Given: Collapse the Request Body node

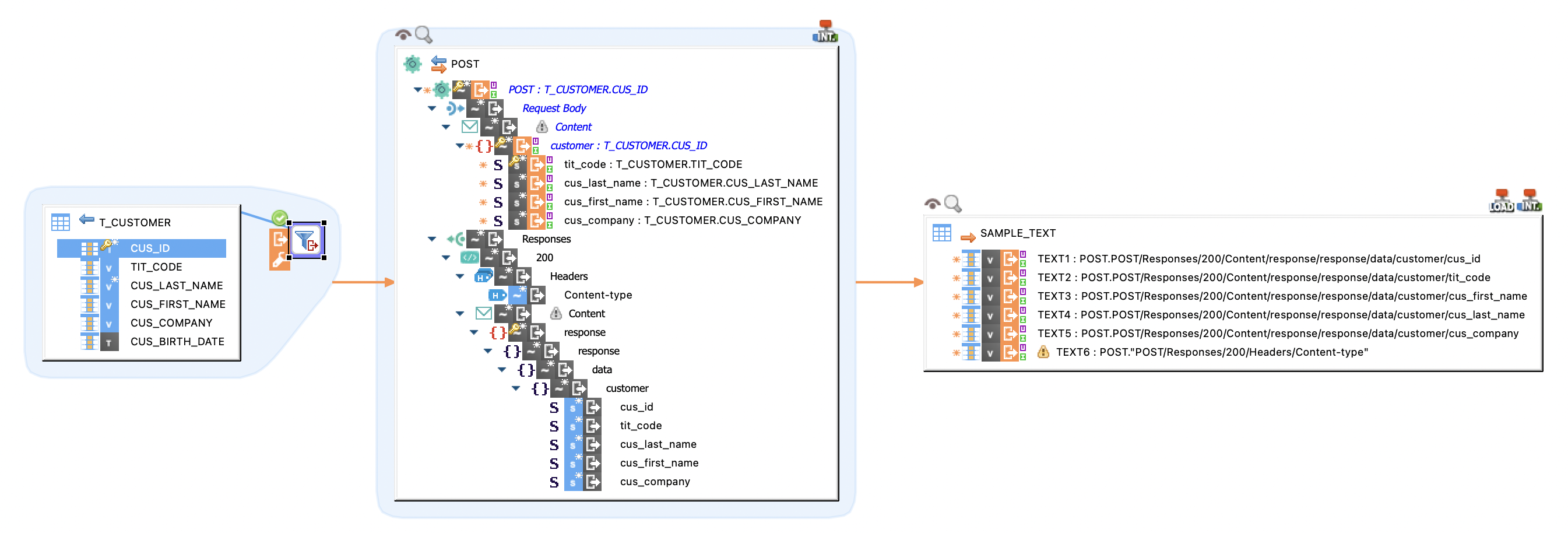Looking at the screenshot, I should 432,108.
